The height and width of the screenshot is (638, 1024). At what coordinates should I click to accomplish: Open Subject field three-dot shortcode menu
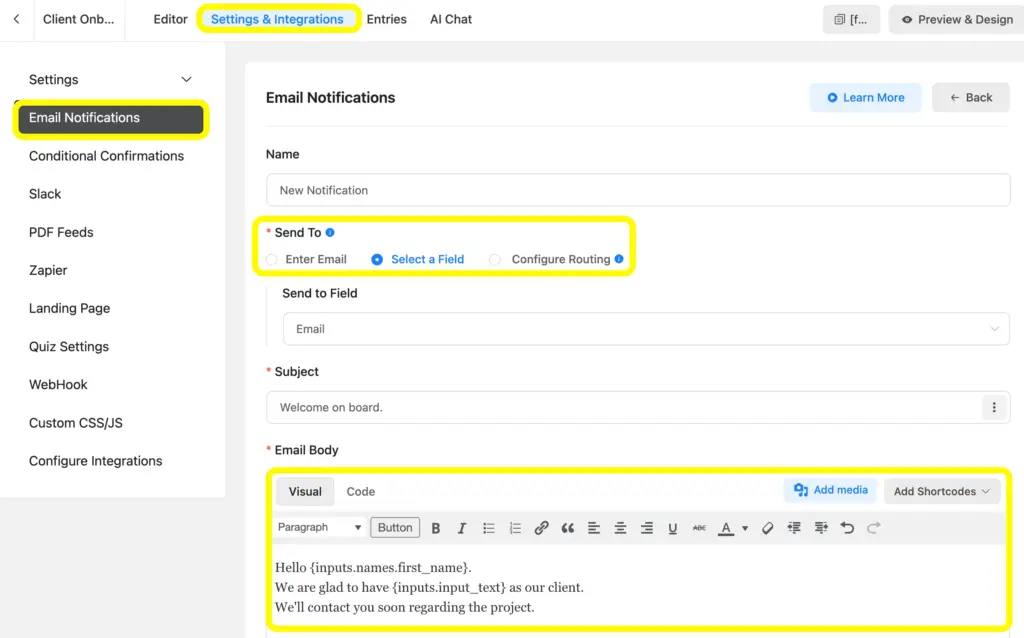[x=994, y=407]
